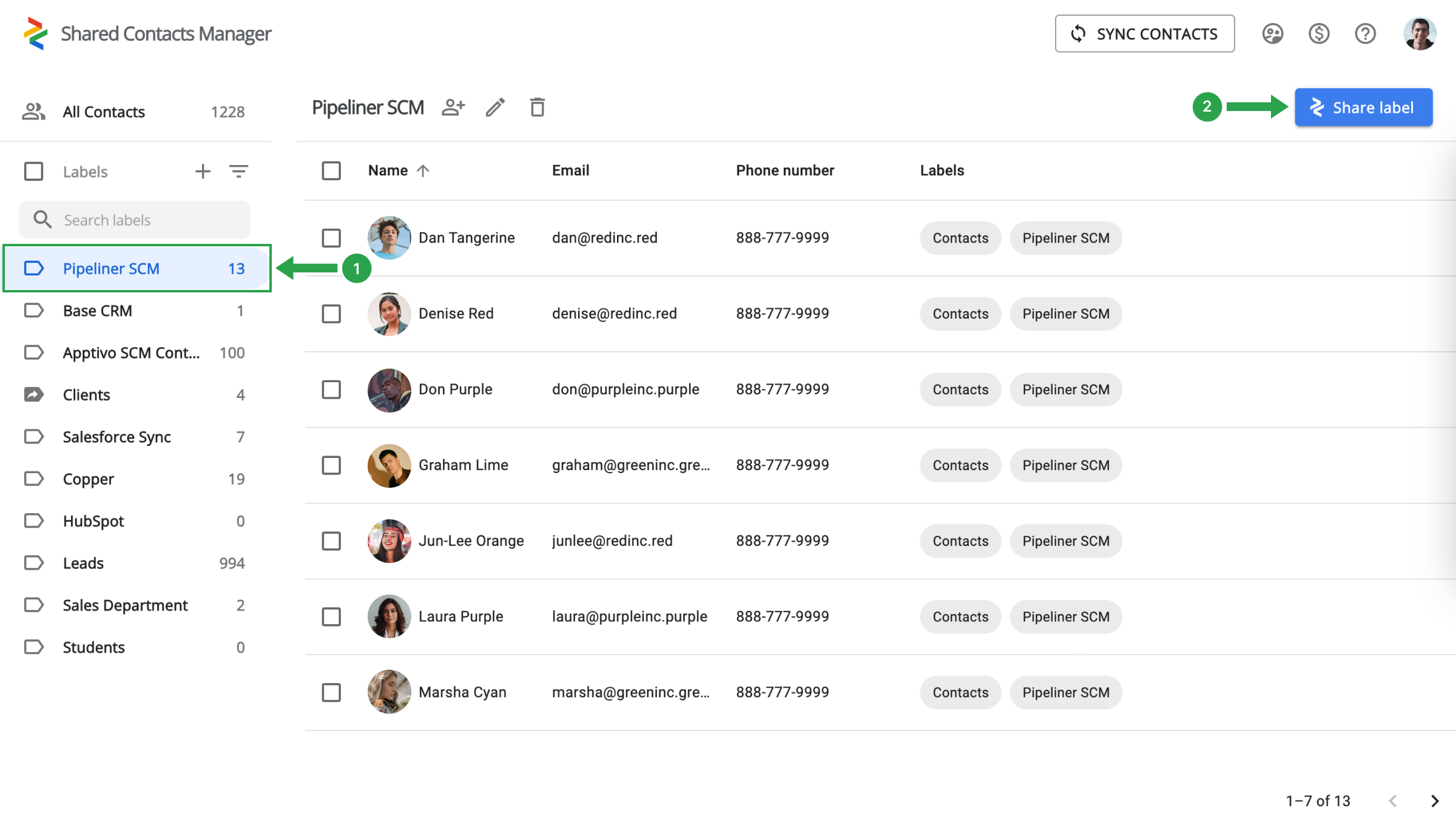
Task: Sort by the Name column header
Action: point(388,170)
